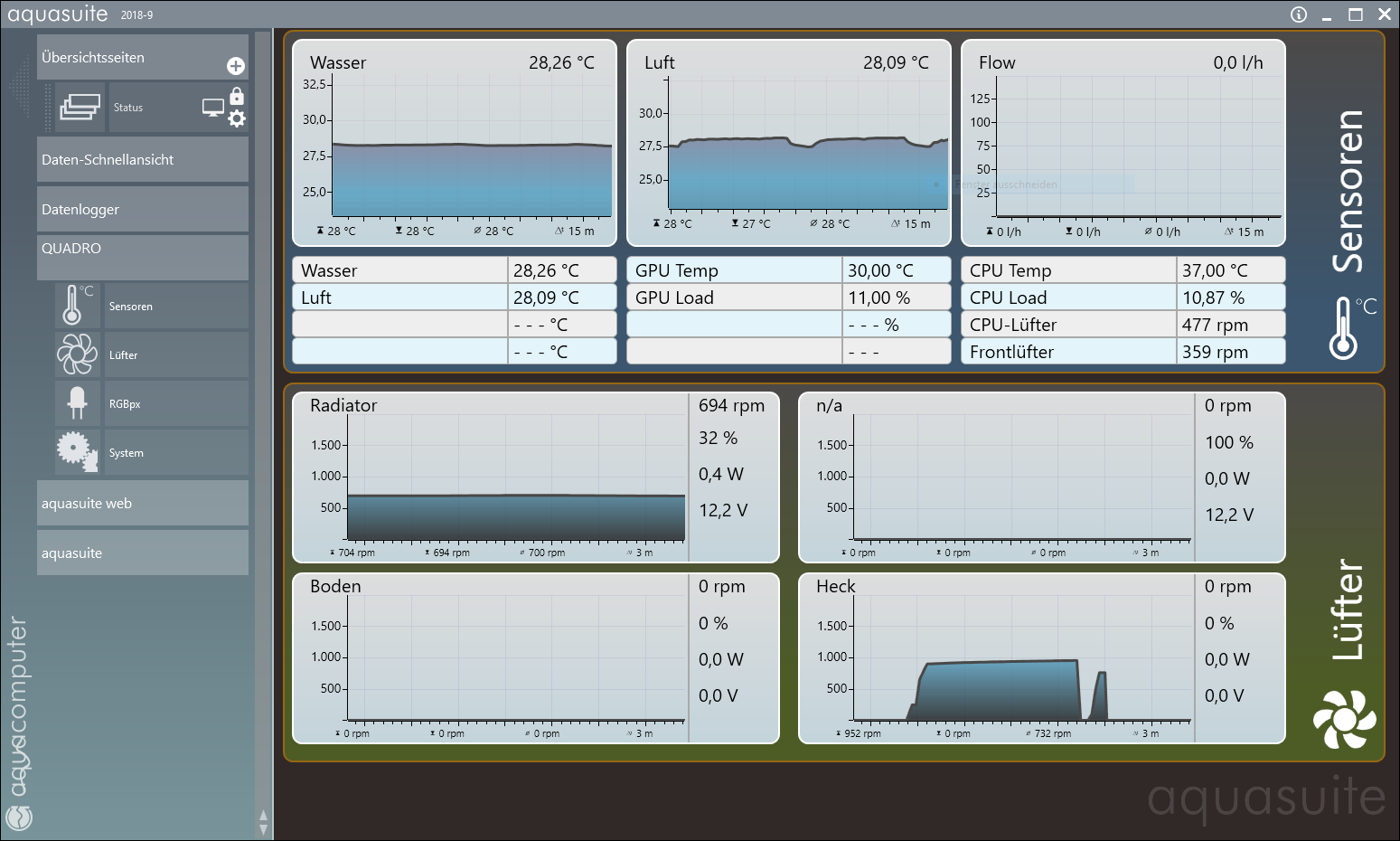Click the Radiator fan panel title
This screenshot has width=1400, height=841.
pos(343,405)
